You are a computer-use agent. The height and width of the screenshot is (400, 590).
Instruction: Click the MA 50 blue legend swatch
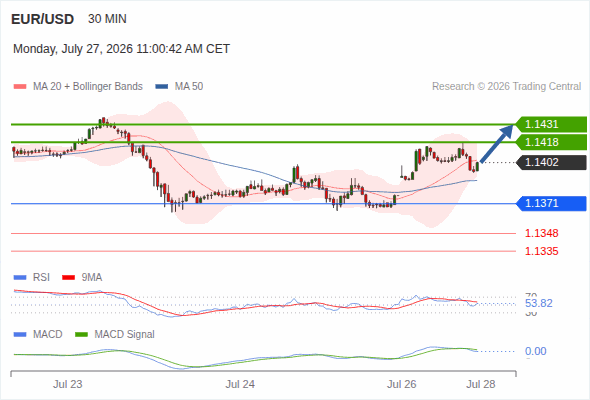(161, 87)
